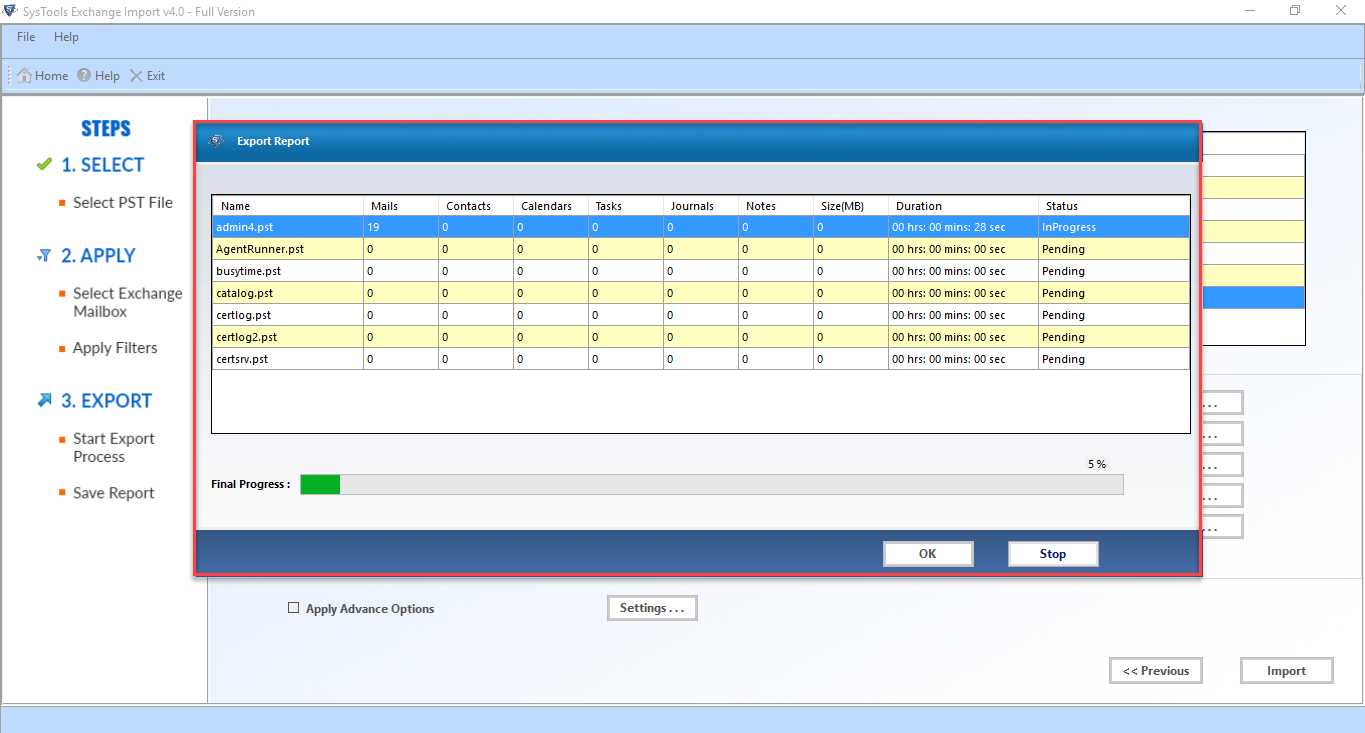Click the Notes column header
This screenshot has width=1365, height=733.
coord(776,206)
